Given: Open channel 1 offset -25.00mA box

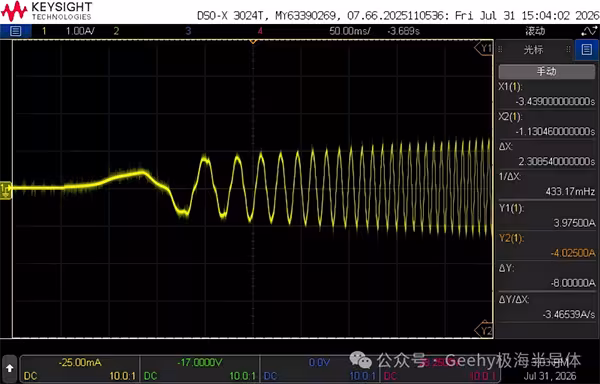Looking at the screenshot, I should pyautogui.click(x=80, y=362).
